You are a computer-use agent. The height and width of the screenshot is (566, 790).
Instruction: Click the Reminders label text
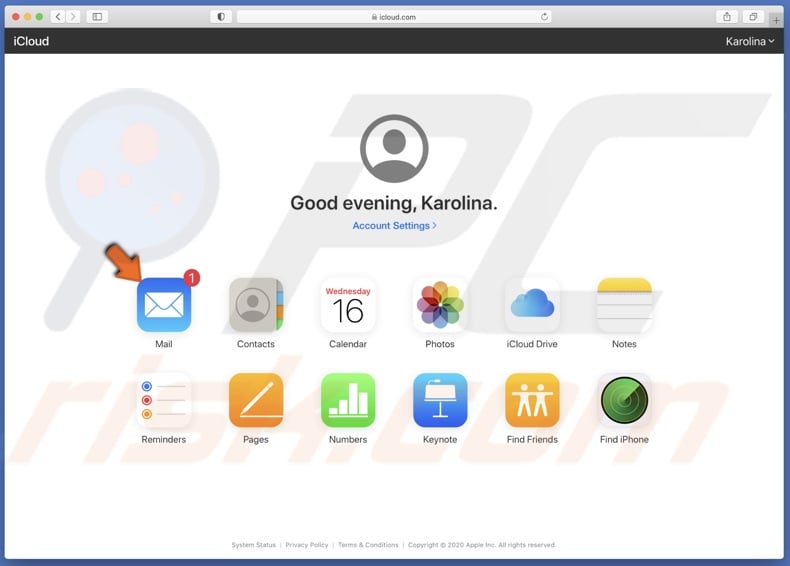pyautogui.click(x=164, y=439)
